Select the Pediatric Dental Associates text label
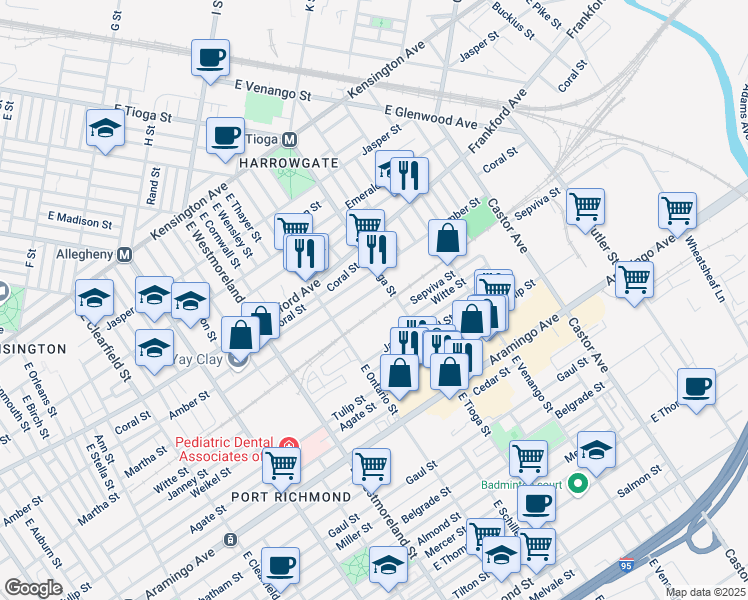The height and width of the screenshot is (600, 748). [223, 449]
